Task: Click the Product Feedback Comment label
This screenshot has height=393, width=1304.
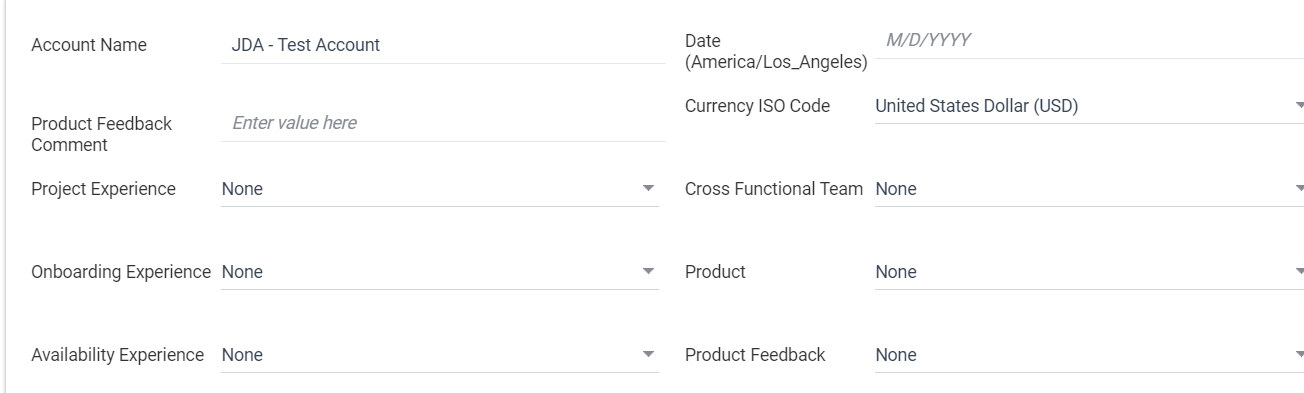Action: click(x=101, y=134)
